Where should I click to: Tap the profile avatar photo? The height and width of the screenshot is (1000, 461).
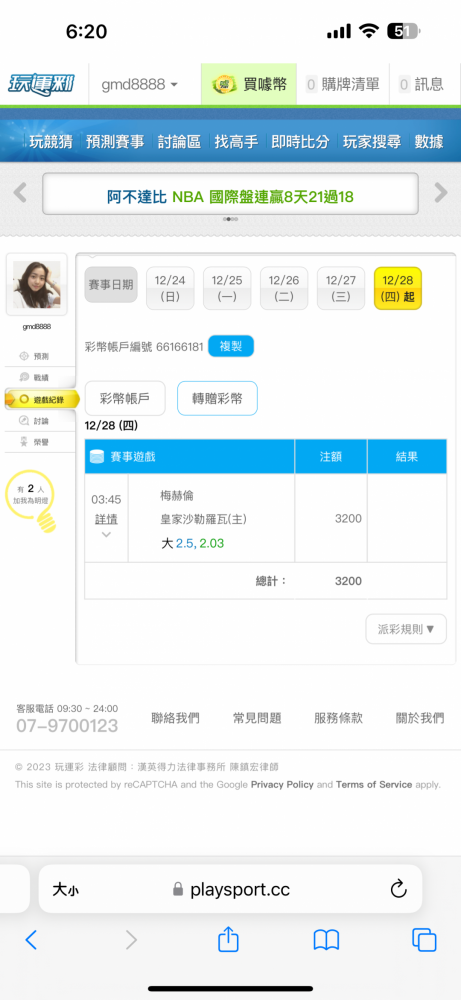(36, 284)
